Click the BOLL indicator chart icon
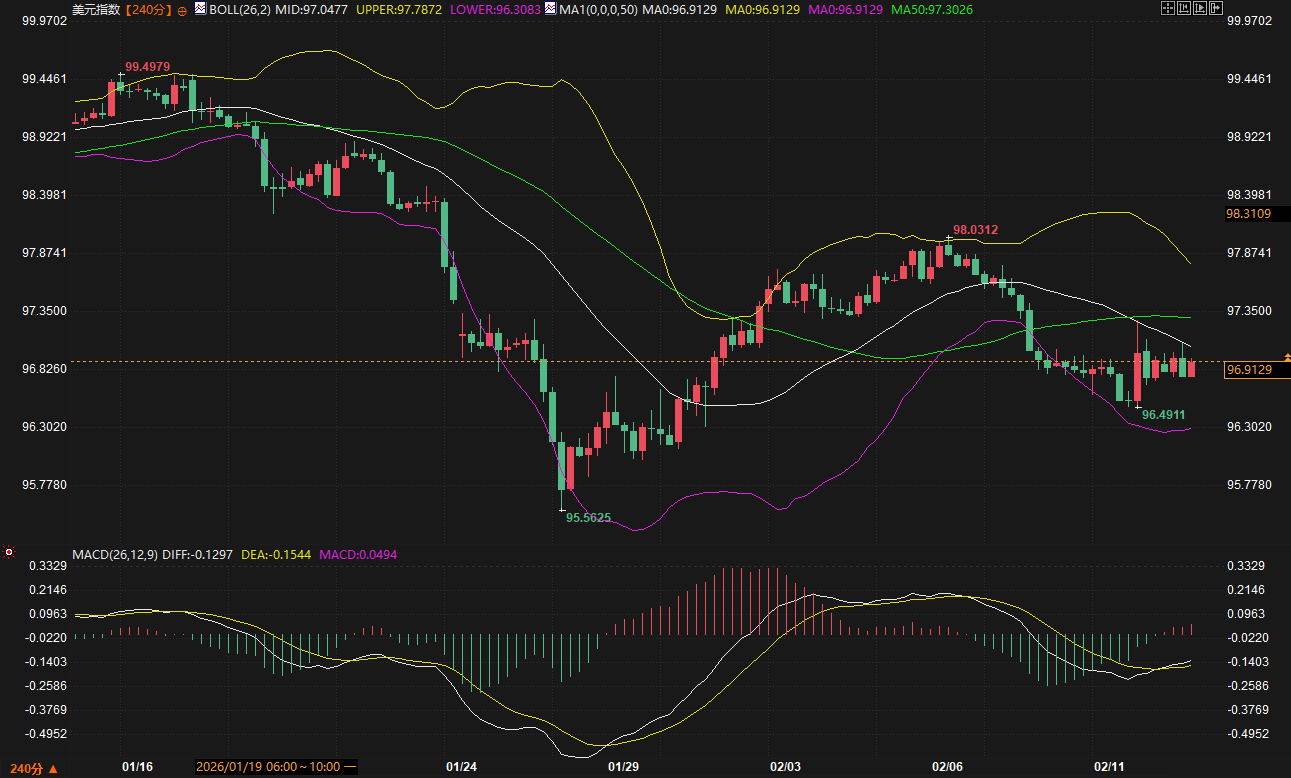 tap(200, 9)
